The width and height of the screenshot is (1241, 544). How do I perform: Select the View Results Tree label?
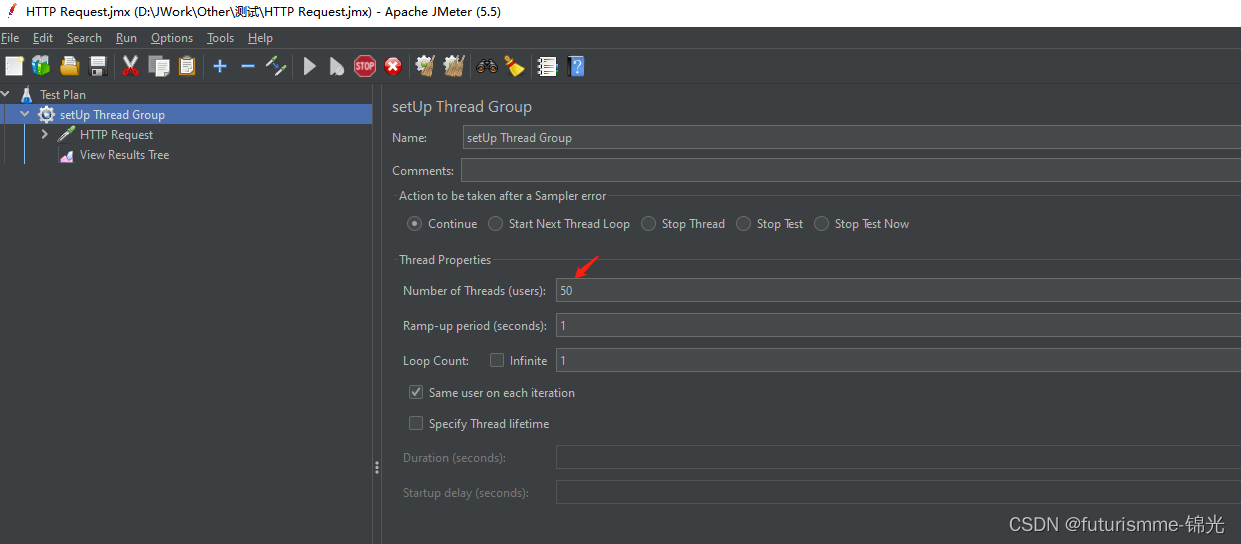(125, 155)
